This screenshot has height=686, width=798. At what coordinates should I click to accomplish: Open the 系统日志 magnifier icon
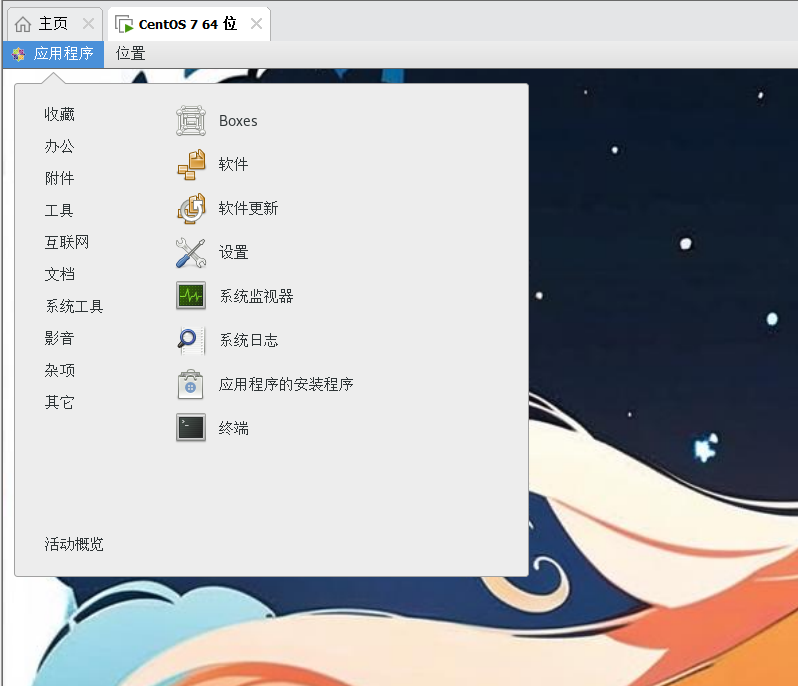pyautogui.click(x=190, y=340)
